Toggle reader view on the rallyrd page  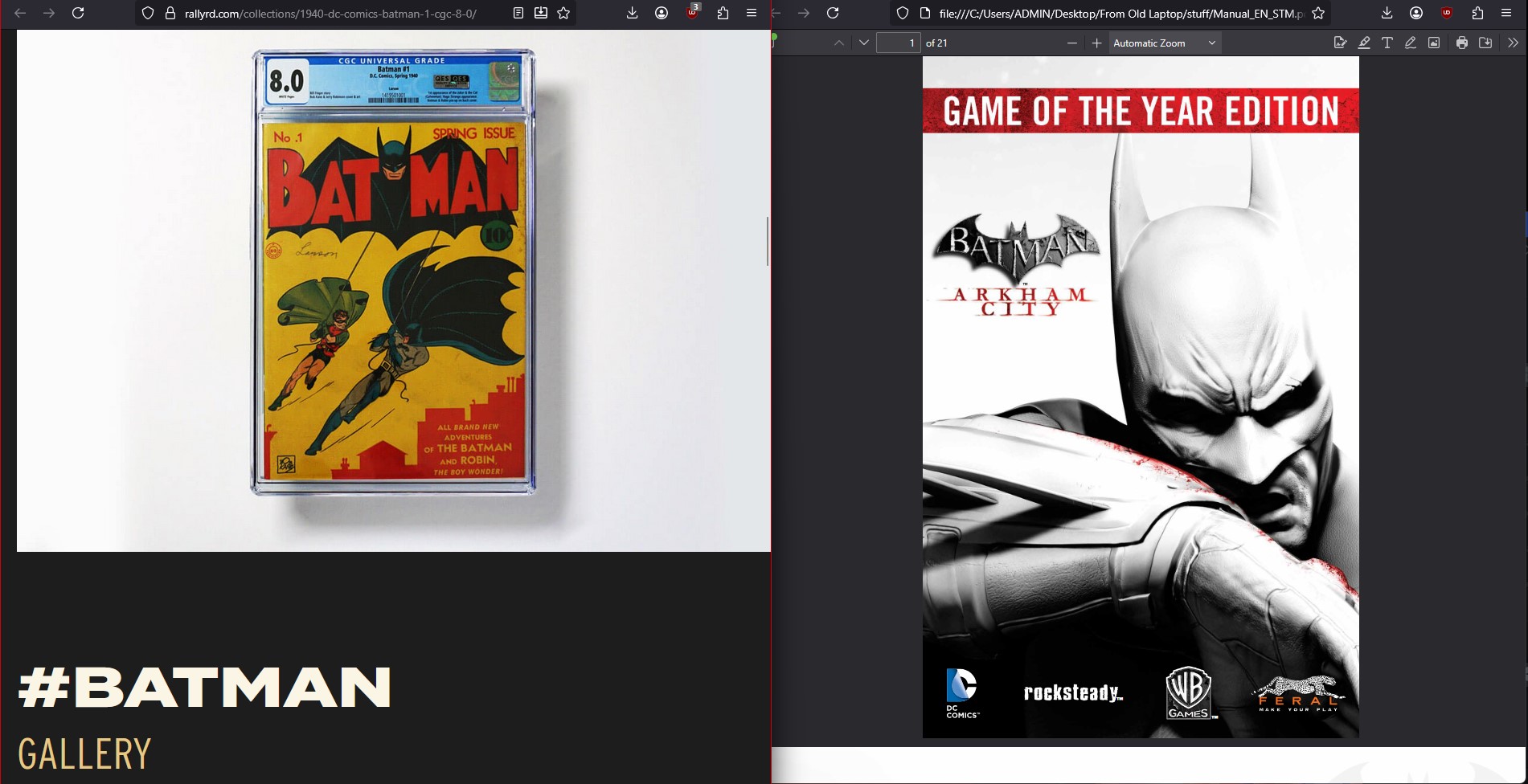coord(518,14)
